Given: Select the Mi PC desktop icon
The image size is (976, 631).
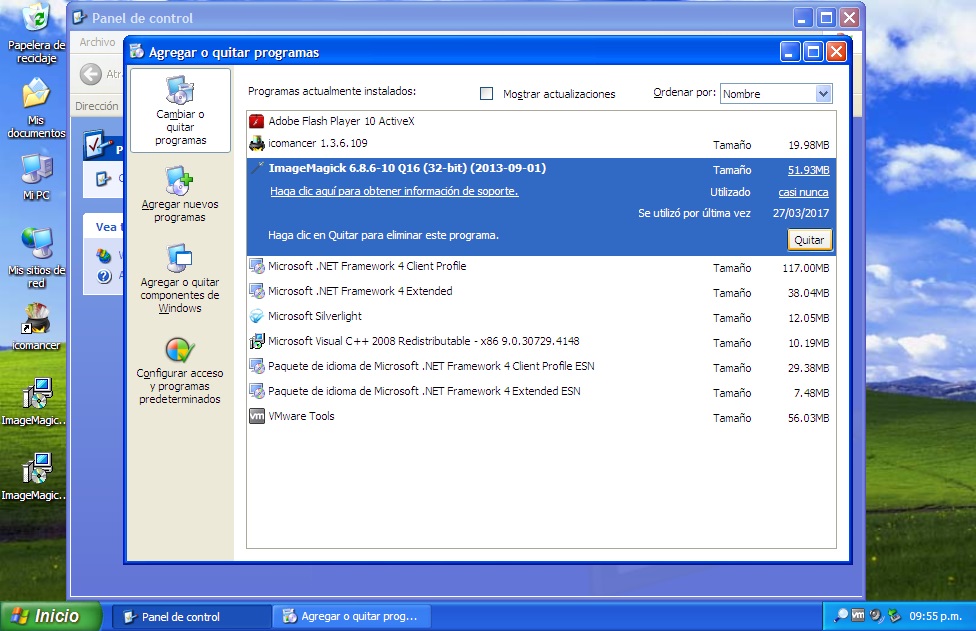Looking at the screenshot, I should click(36, 177).
